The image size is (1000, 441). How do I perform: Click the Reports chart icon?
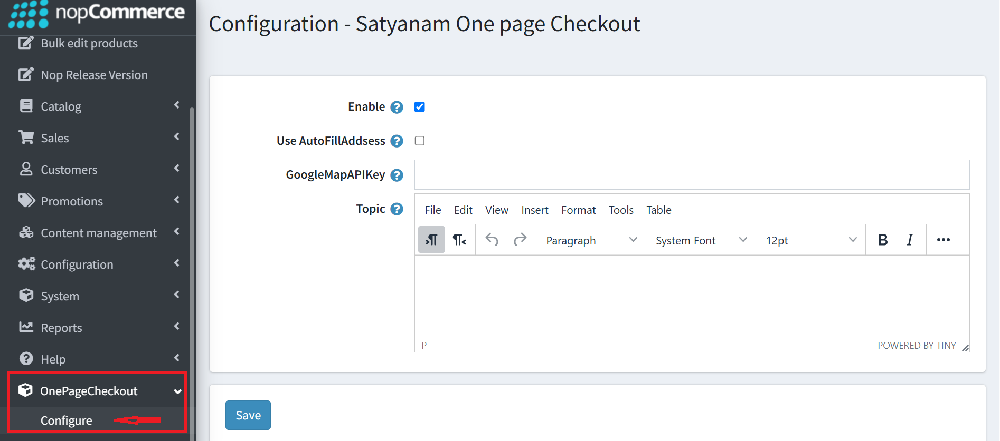pyautogui.click(x=26, y=327)
